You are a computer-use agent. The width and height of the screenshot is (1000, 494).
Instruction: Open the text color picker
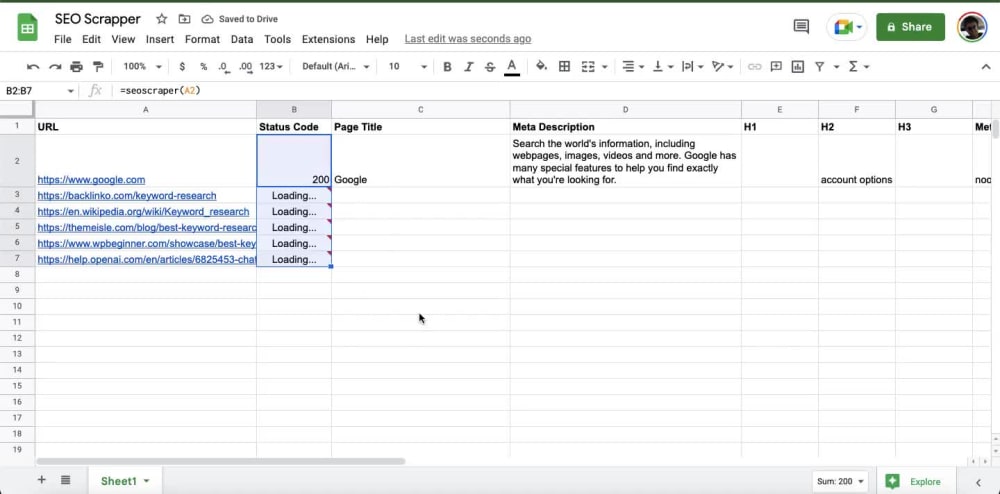tap(511, 66)
